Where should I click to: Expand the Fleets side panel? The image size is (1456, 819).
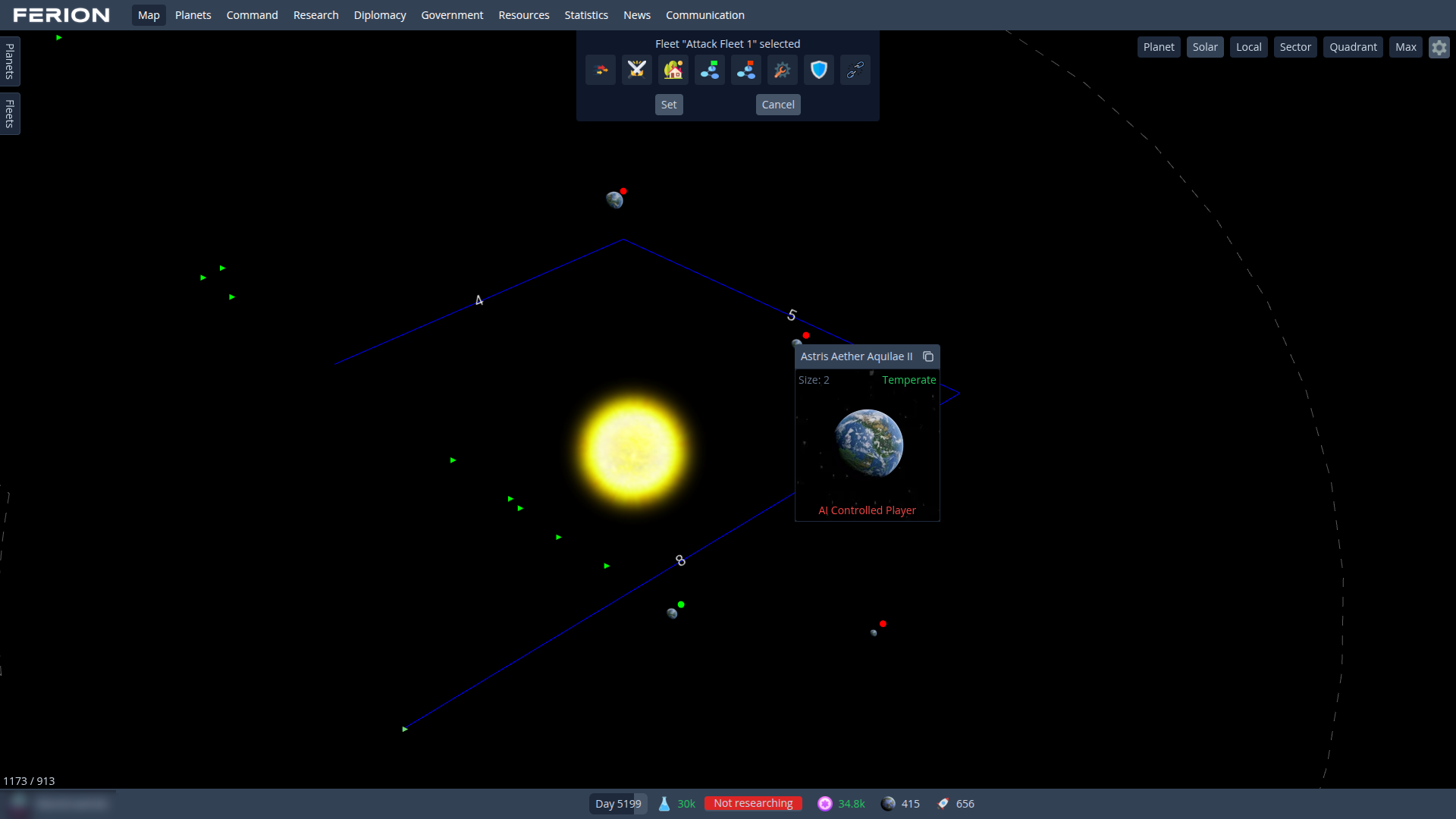[10, 114]
